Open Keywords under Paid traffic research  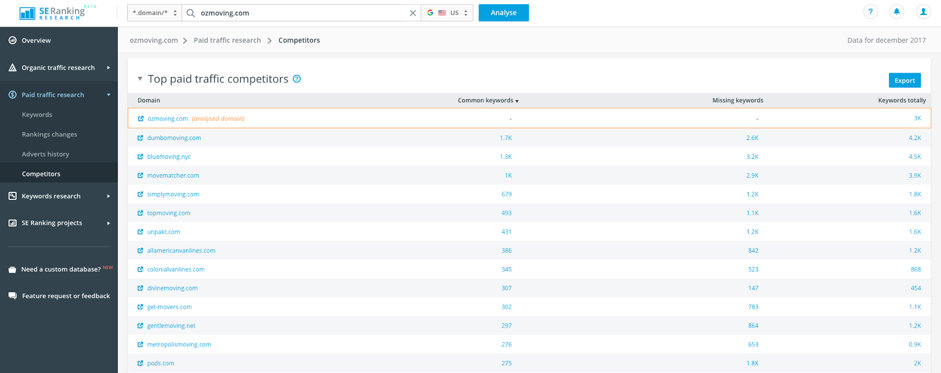pyautogui.click(x=37, y=115)
